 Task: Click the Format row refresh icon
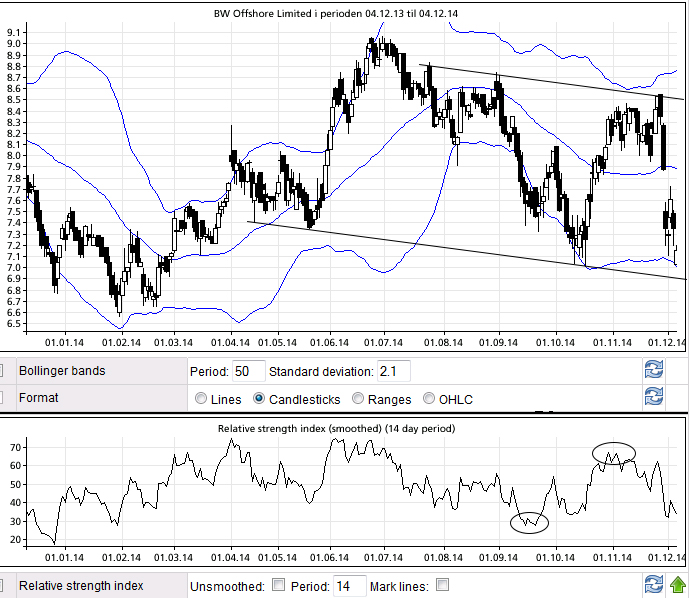(654, 397)
